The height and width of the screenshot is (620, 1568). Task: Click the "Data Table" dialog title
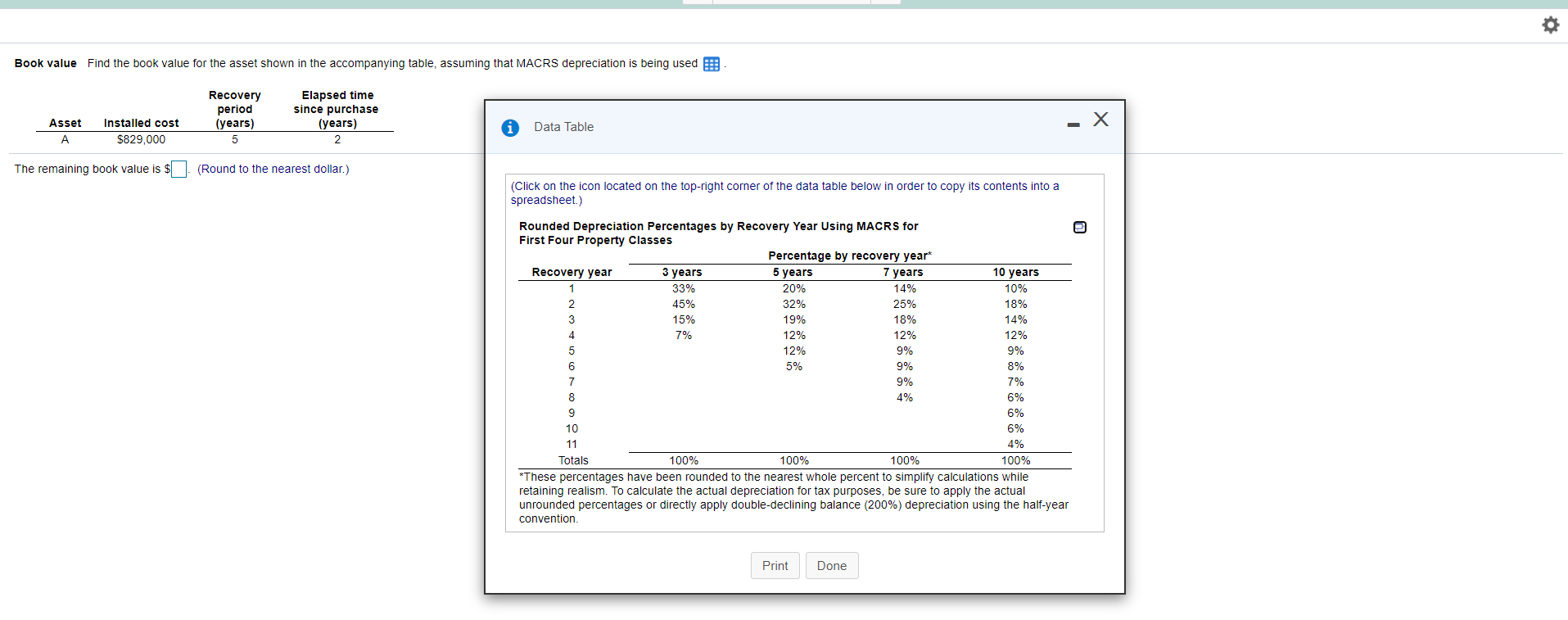564,127
